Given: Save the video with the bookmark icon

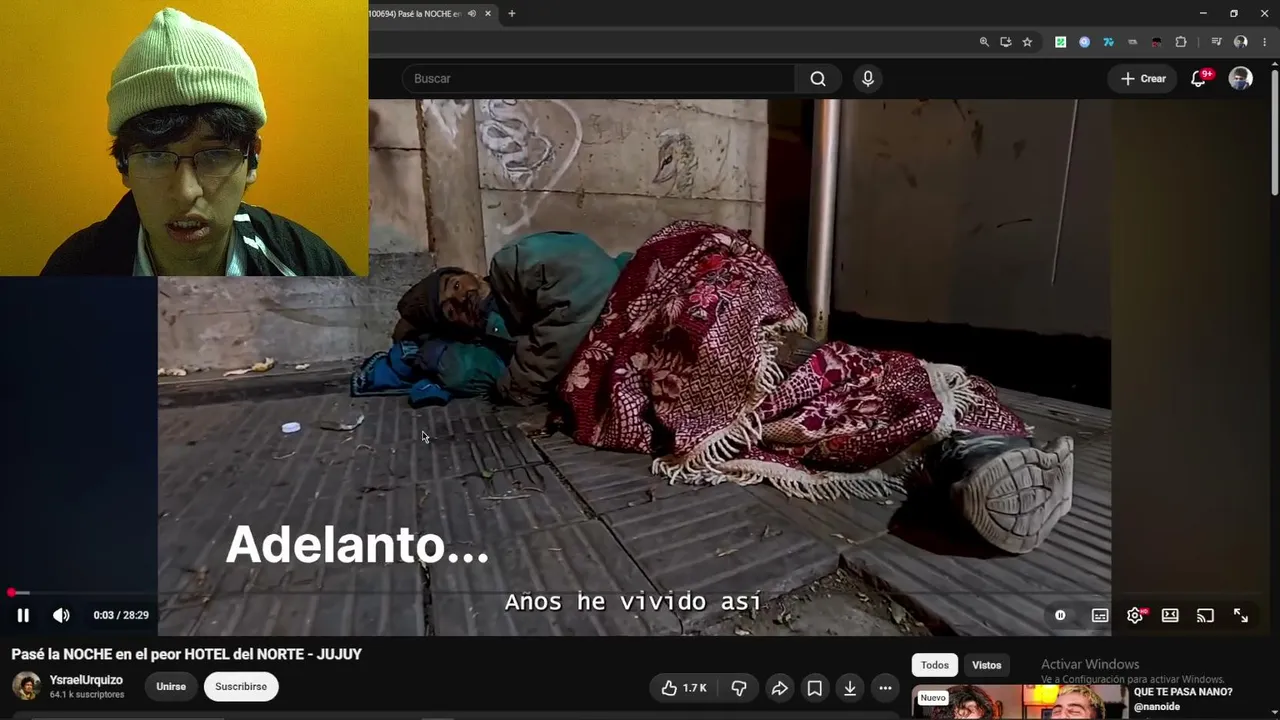Looking at the screenshot, I should pyautogui.click(x=815, y=688).
